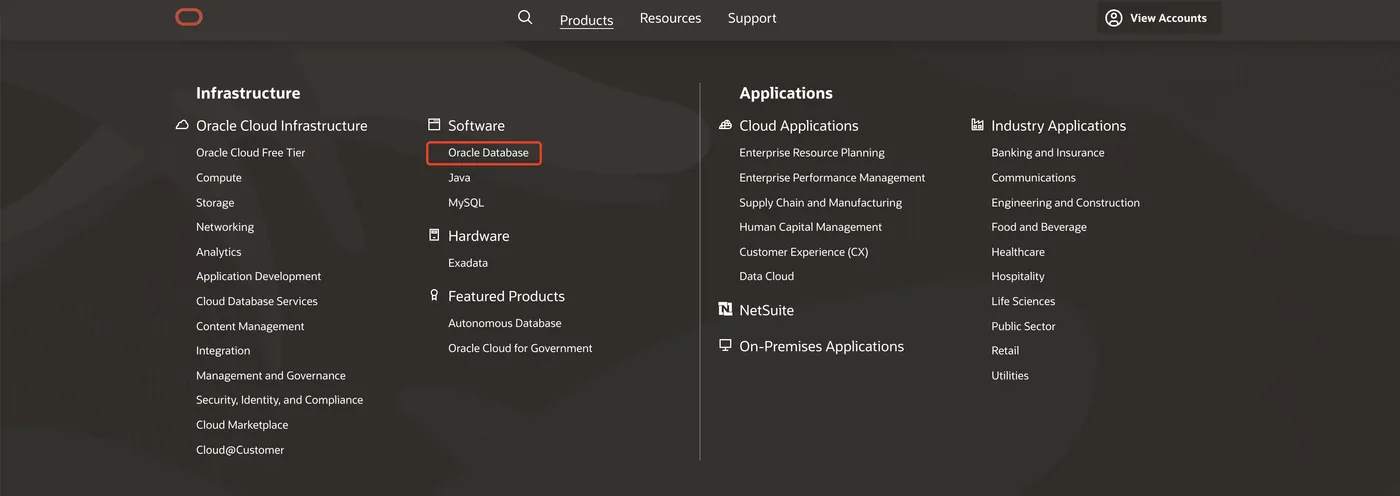
Task: Select Hospitality
Action: [1018, 276]
